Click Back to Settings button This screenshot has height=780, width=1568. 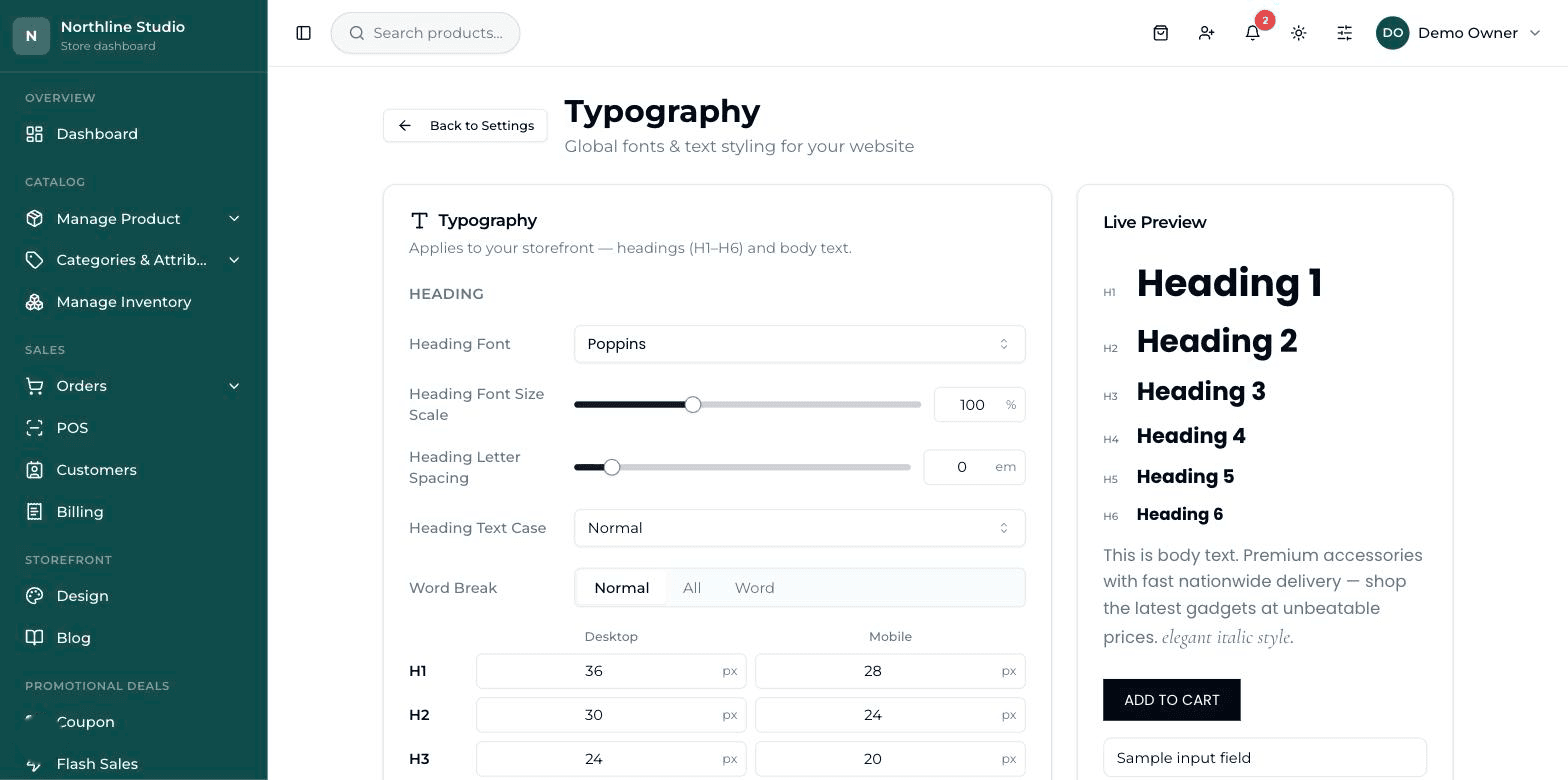pyautogui.click(x=465, y=126)
